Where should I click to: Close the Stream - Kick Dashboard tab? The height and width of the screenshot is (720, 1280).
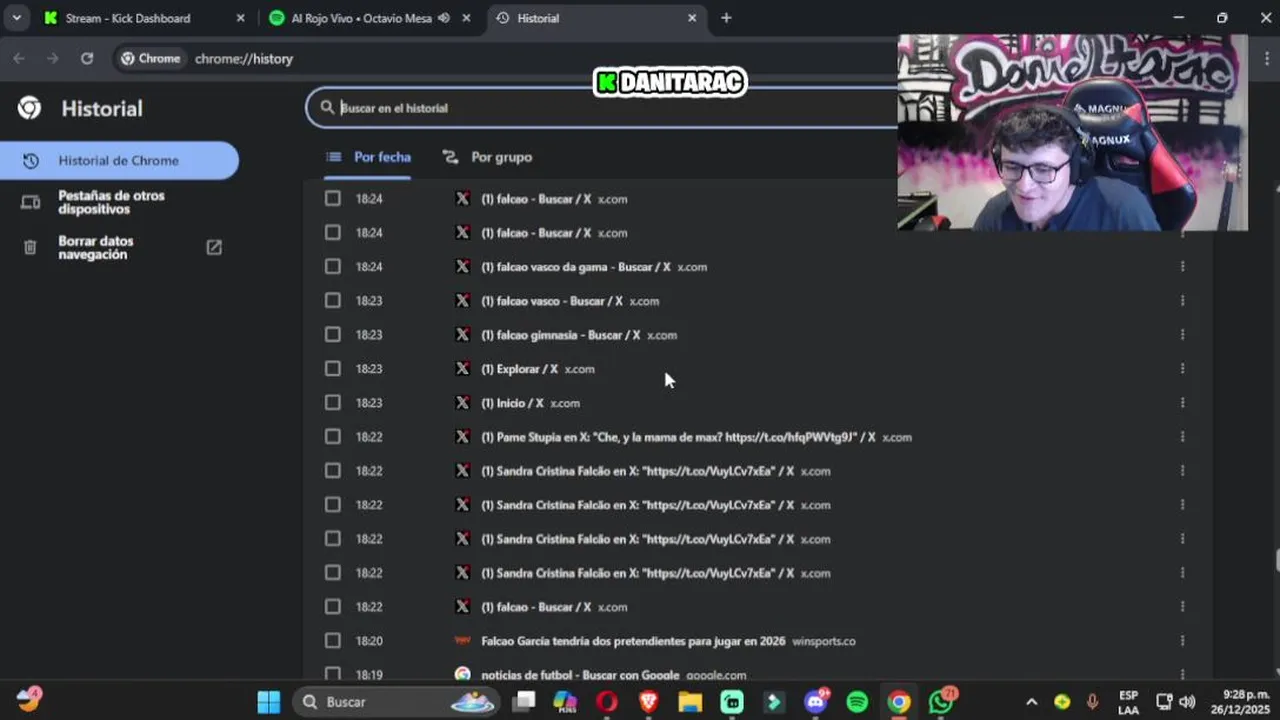(x=240, y=18)
